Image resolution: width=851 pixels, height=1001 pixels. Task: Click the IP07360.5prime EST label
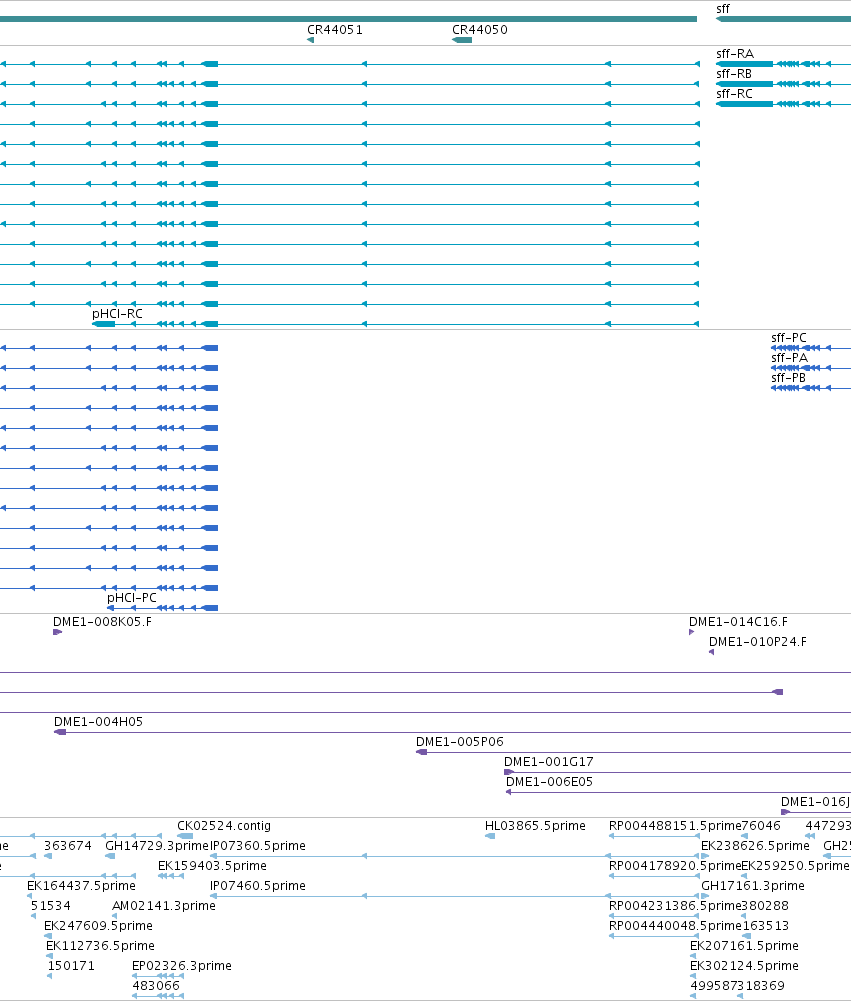(x=258, y=845)
